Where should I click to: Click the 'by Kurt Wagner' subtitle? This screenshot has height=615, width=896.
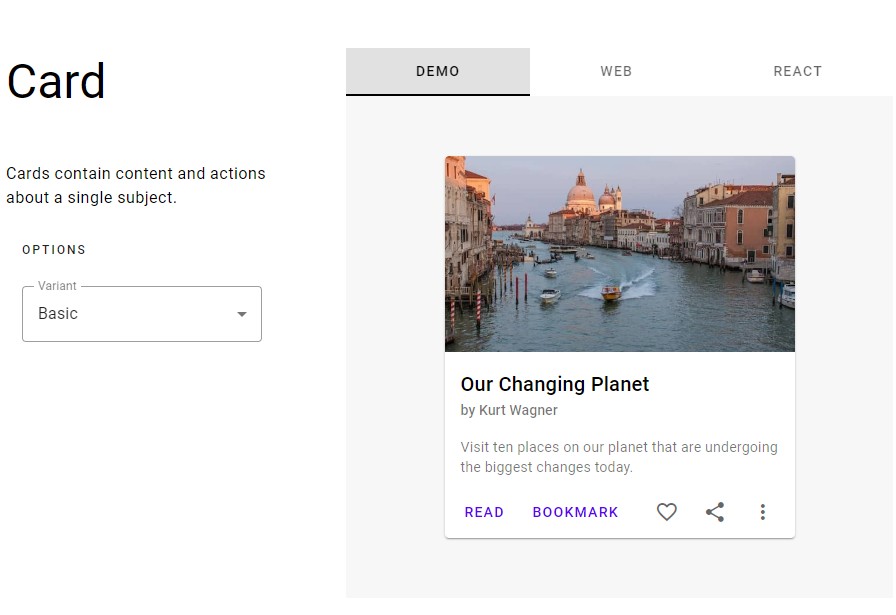click(509, 410)
